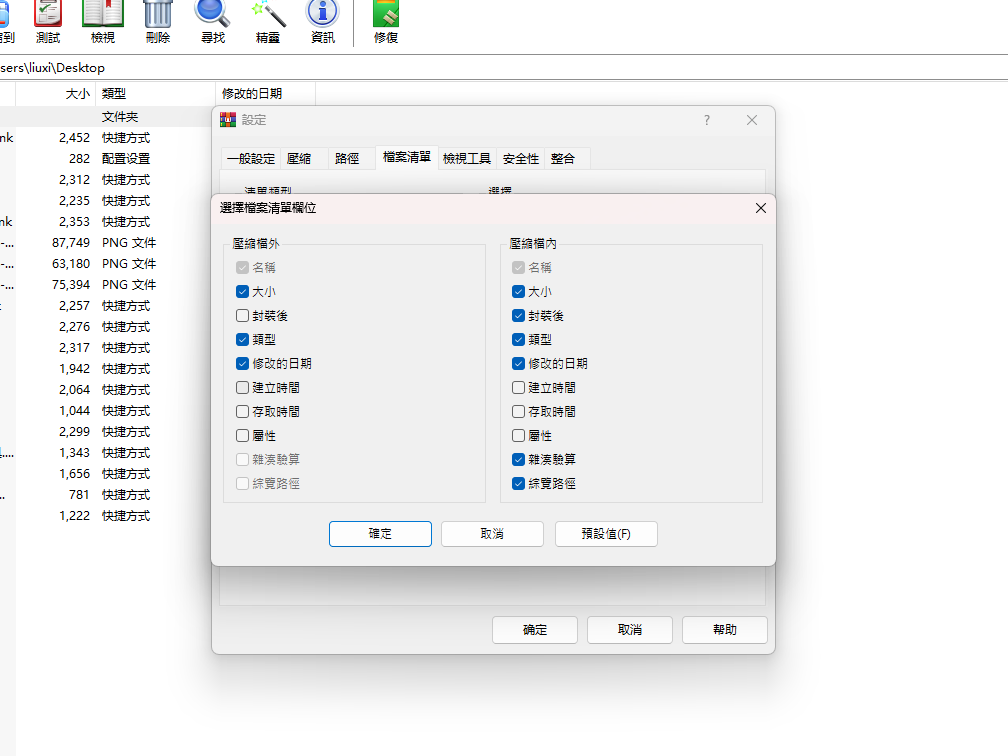The width and height of the screenshot is (1008, 756).
Task: Confirm with 確定 in the column selection dialog
Action: pyautogui.click(x=380, y=534)
